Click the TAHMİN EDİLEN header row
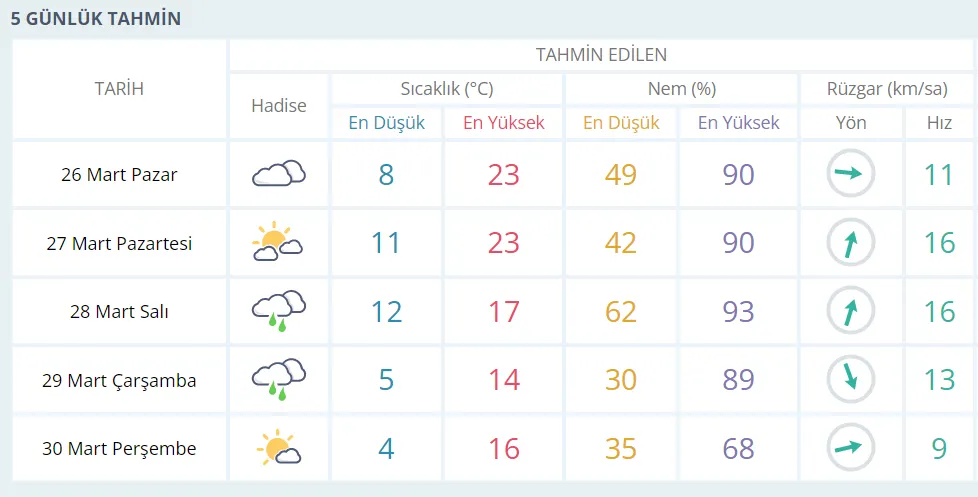Image resolution: width=978 pixels, height=497 pixels. [x=601, y=55]
